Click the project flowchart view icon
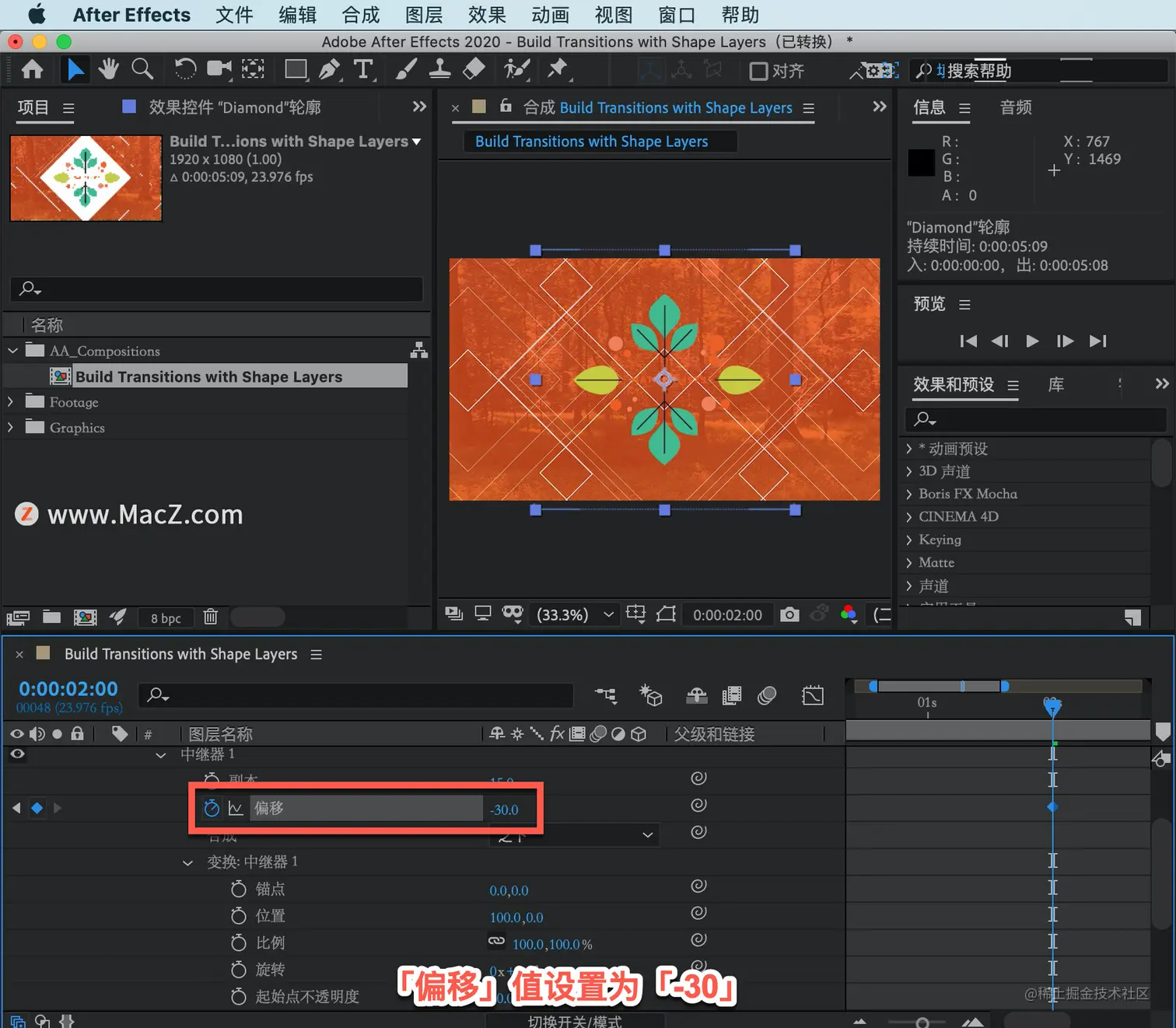The width and height of the screenshot is (1176, 1028). point(419,350)
